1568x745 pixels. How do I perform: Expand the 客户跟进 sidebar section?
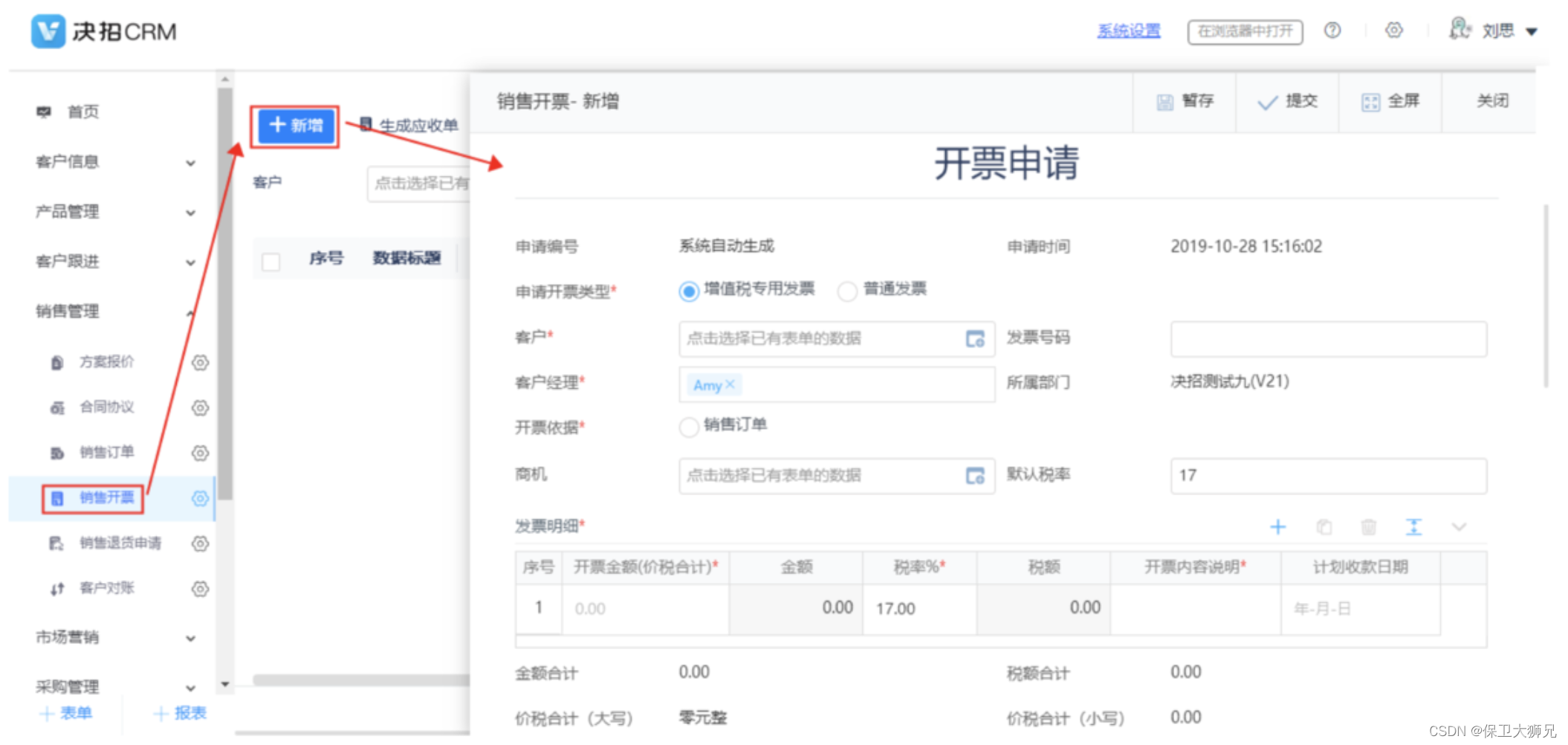191,262
